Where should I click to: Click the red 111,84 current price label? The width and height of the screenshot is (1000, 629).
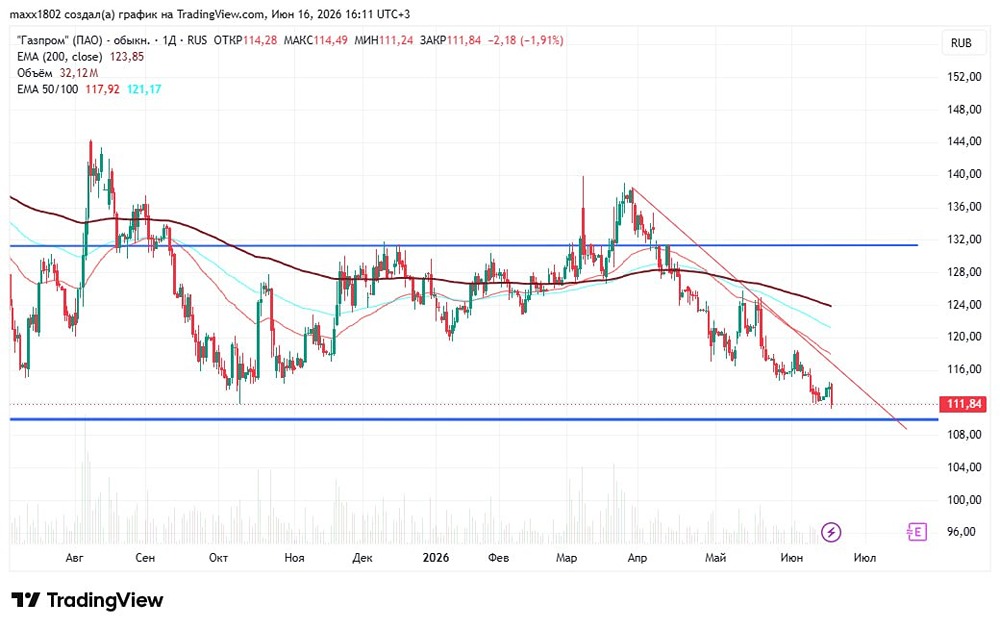tap(964, 404)
